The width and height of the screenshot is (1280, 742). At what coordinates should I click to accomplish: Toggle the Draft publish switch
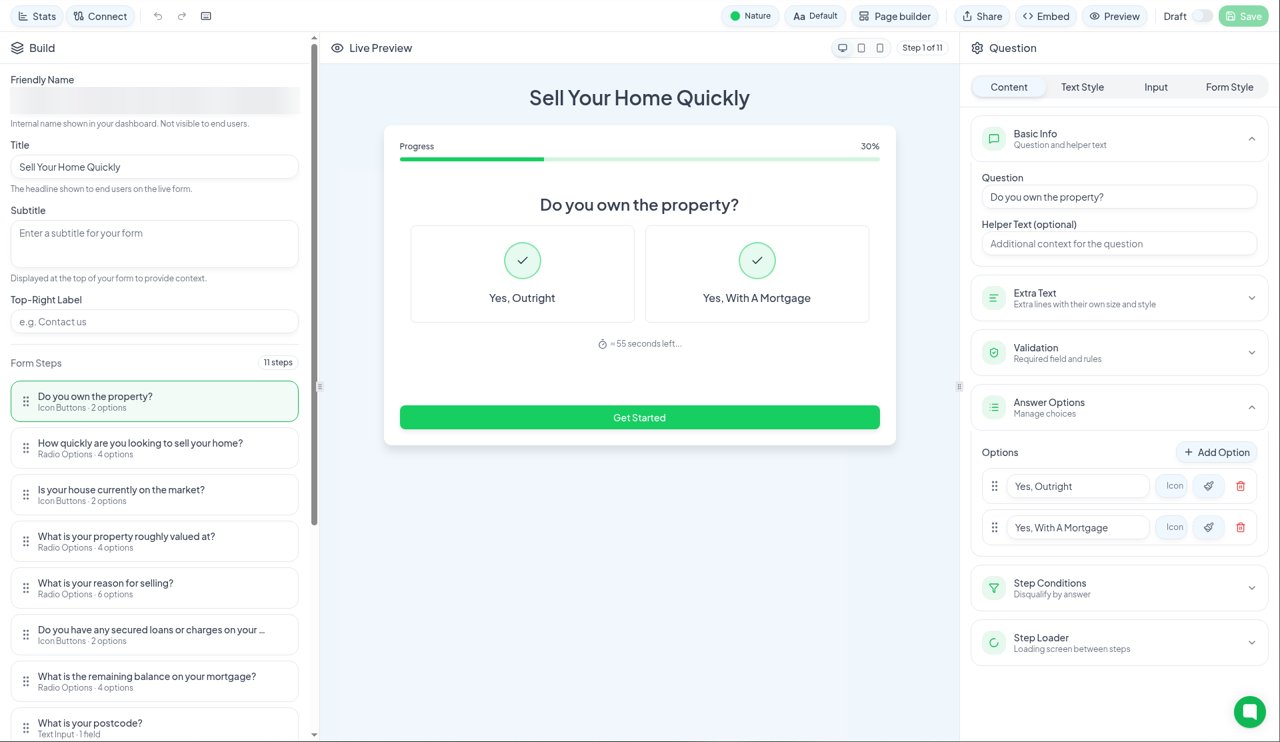coord(1202,16)
